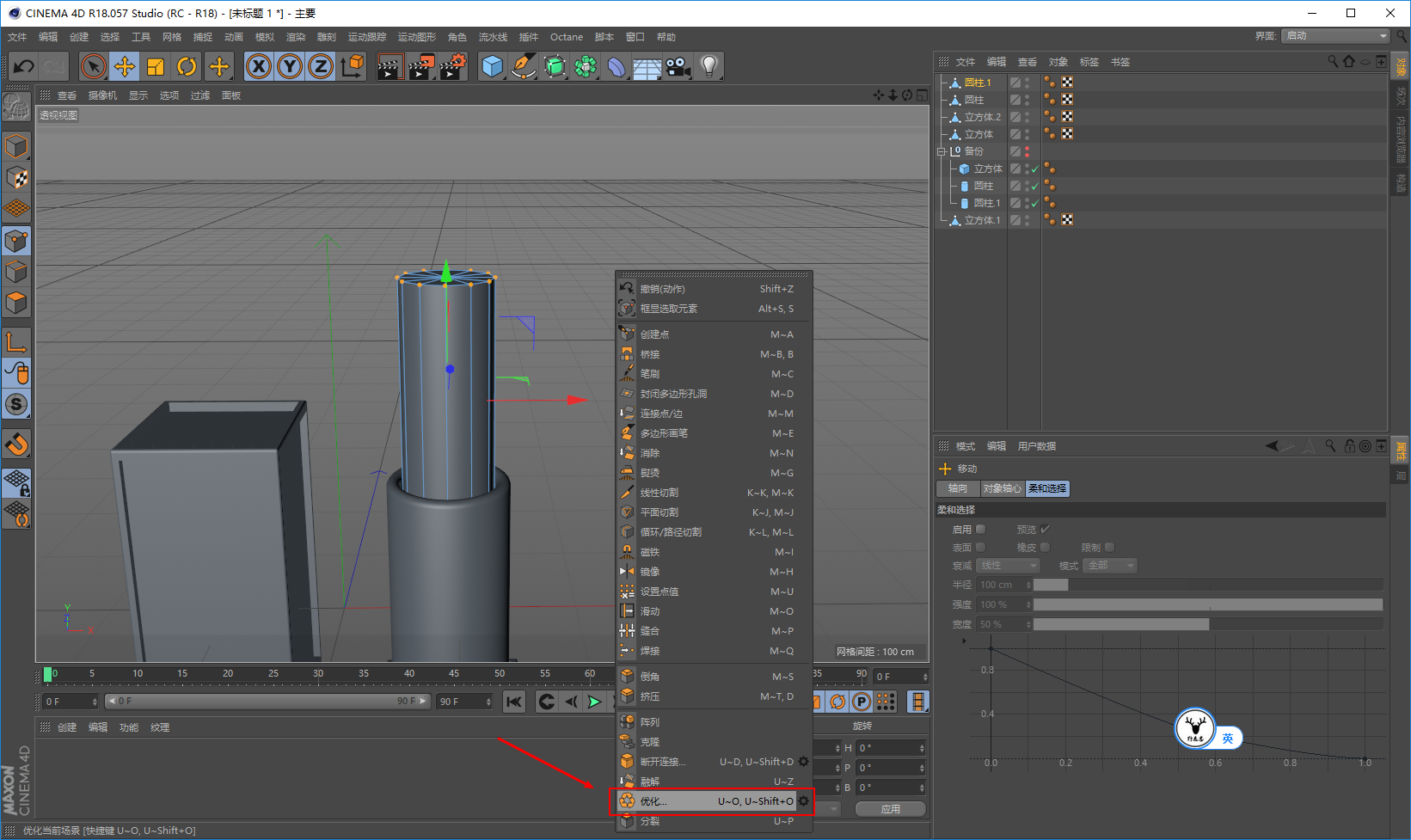
Task: Open the 纹理 menu in material manager
Action: [x=160, y=727]
